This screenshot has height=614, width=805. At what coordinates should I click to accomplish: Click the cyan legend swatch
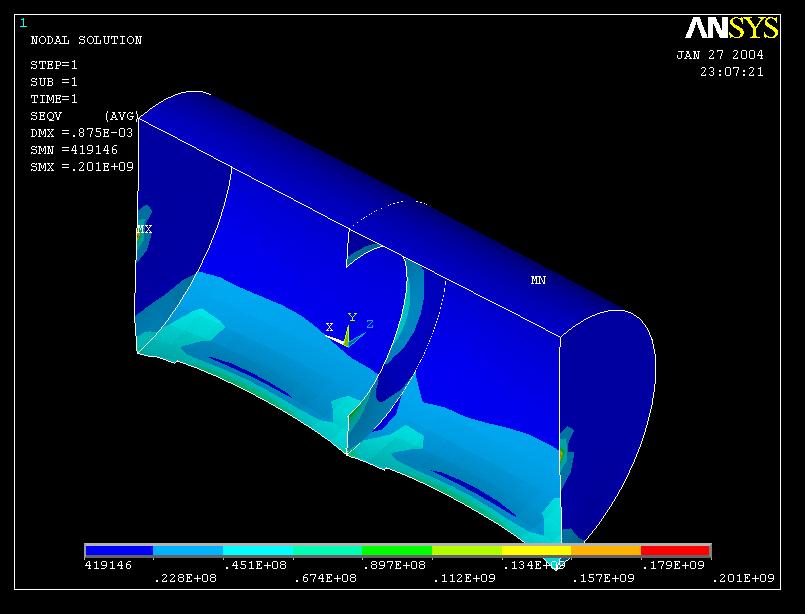click(258, 551)
